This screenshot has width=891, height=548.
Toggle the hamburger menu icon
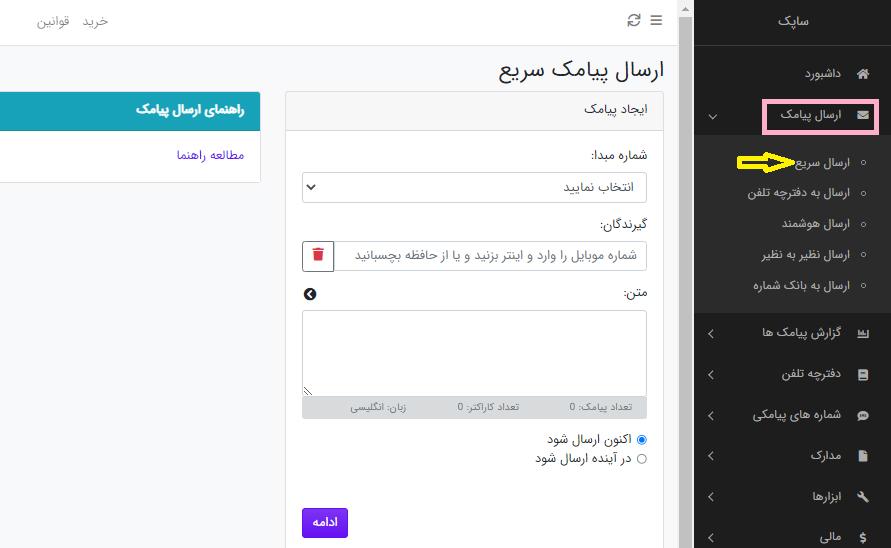pyautogui.click(x=656, y=20)
